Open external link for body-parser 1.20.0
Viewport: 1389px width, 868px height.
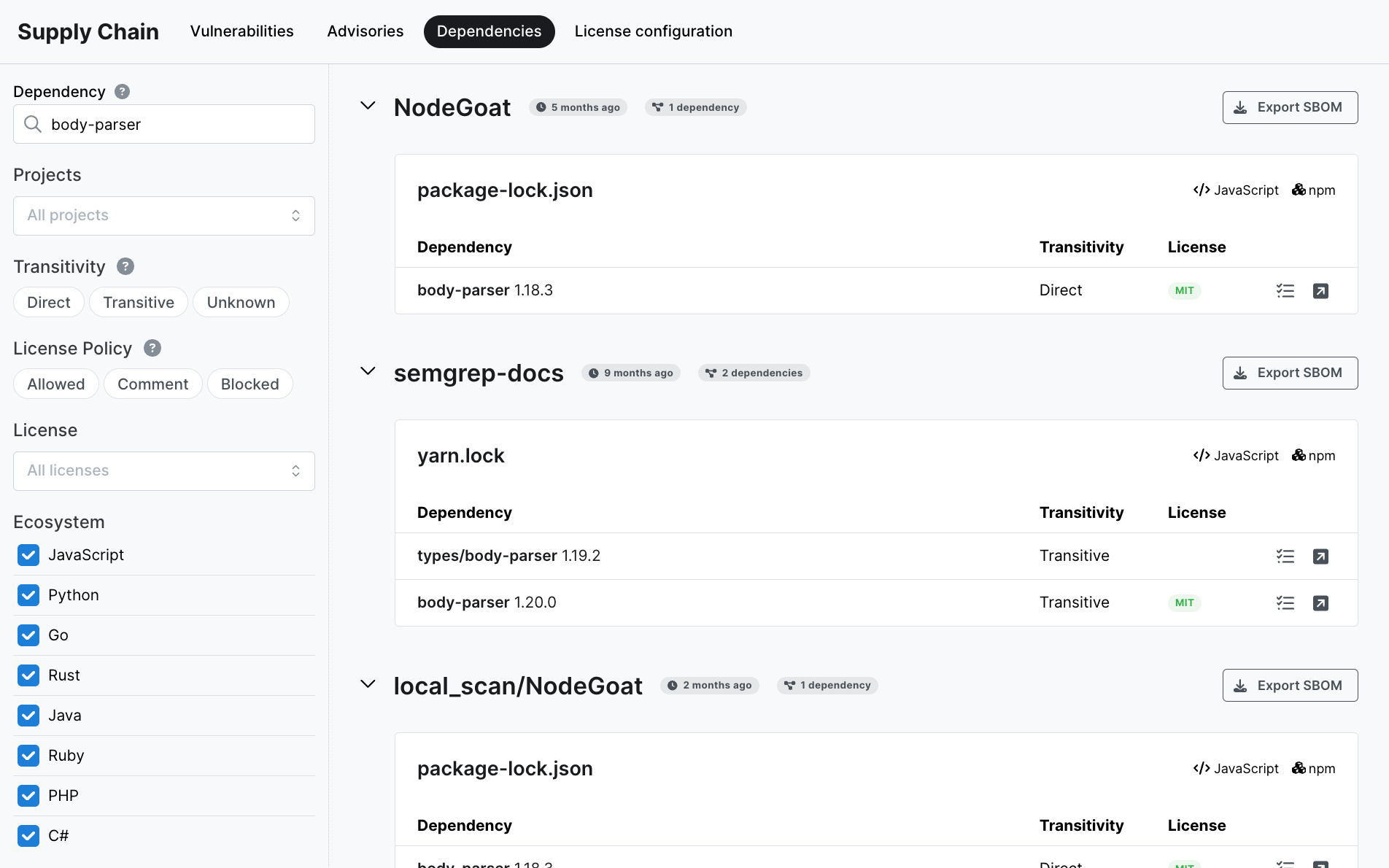(1320, 603)
